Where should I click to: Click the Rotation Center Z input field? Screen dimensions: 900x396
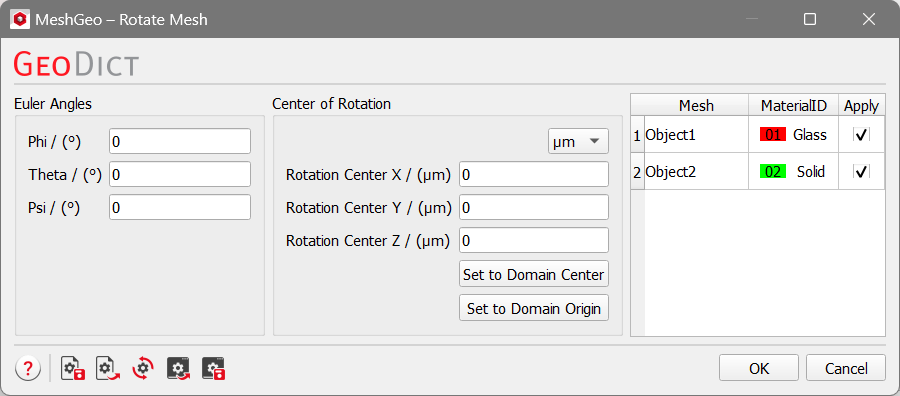534,240
